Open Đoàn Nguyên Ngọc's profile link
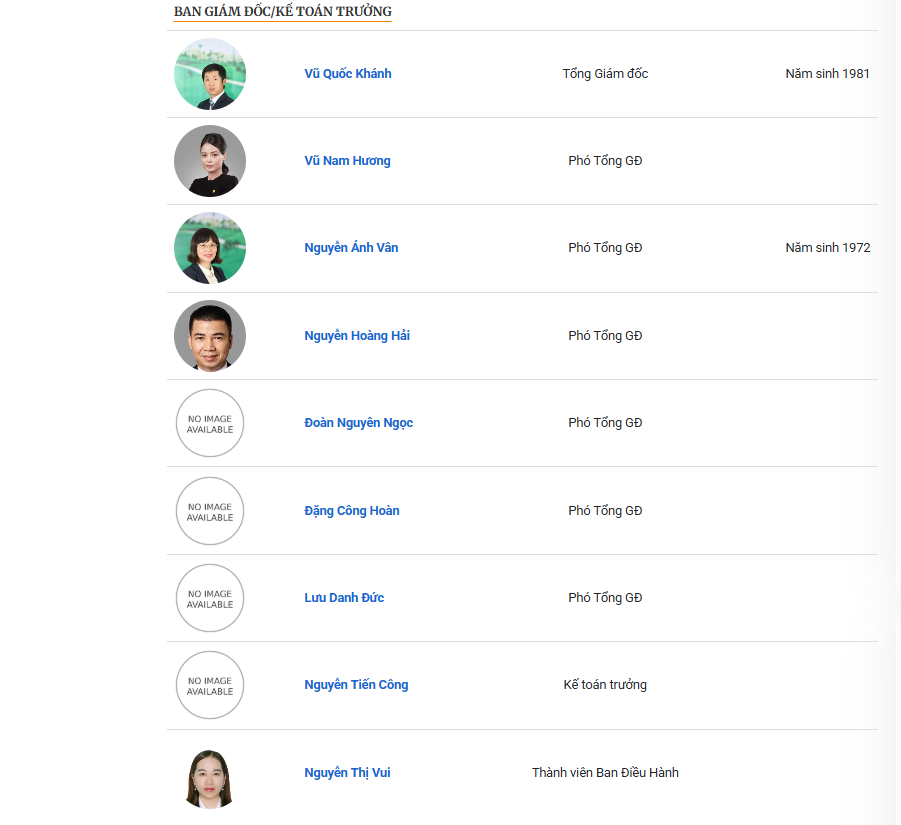Screen dimensions: 901x825 point(358,422)
